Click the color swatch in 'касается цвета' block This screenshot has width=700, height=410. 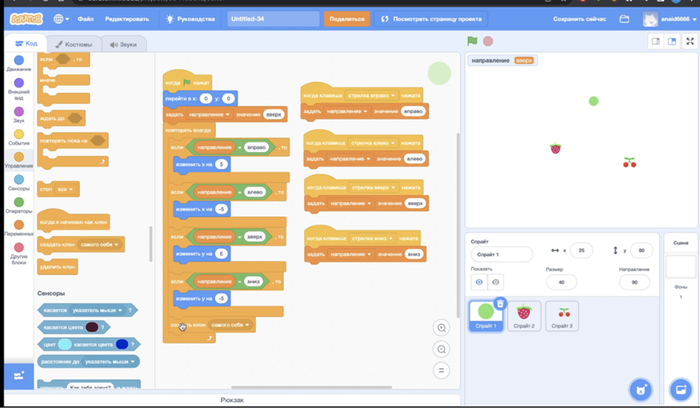(90, 327)
